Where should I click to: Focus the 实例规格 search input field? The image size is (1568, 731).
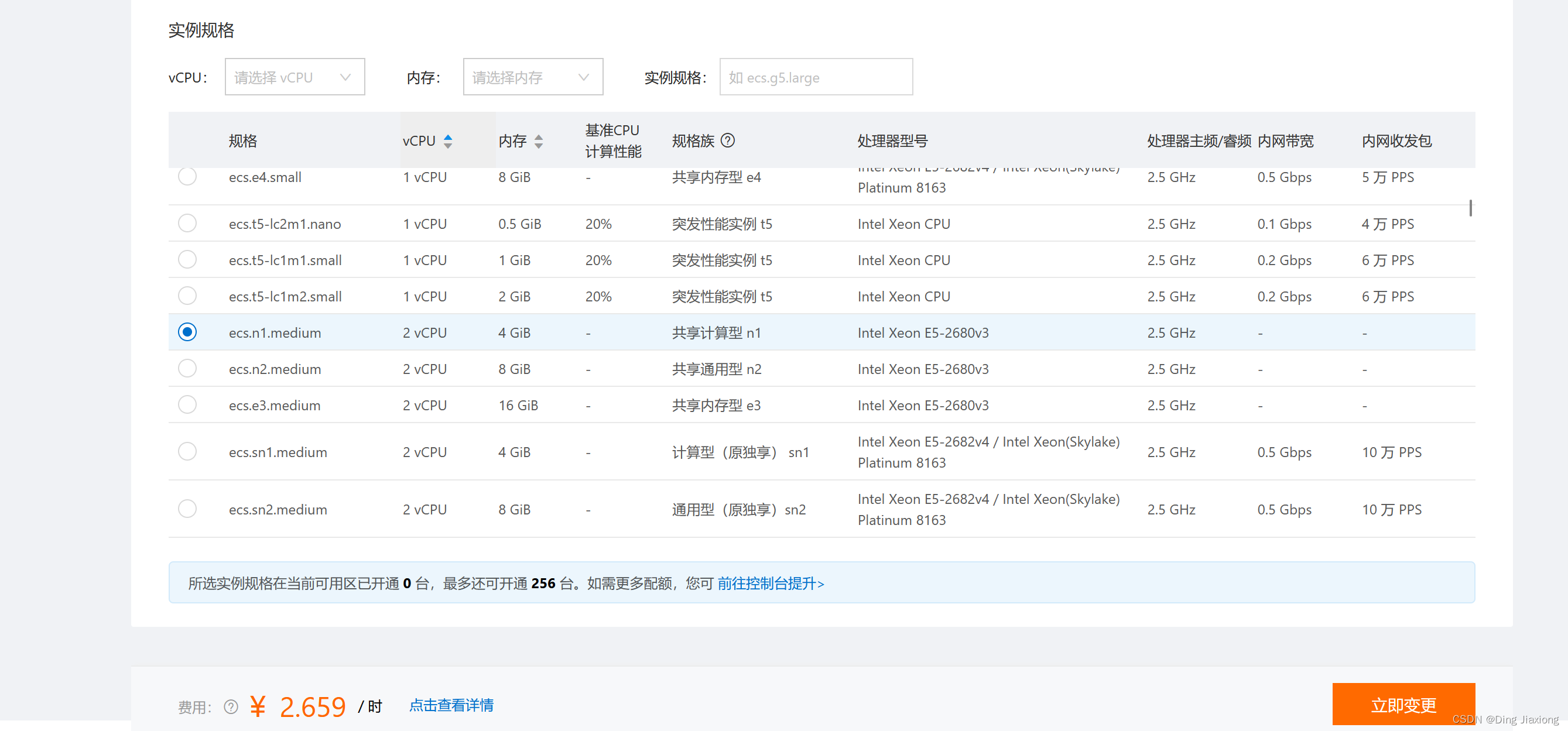(x=816, y=77)
